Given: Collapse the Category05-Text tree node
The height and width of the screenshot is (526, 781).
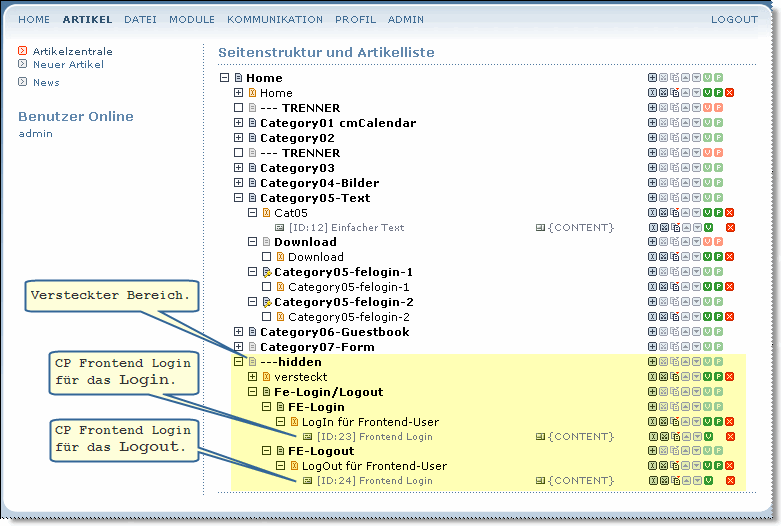Looking at the screenshot, I should (238, 198).
